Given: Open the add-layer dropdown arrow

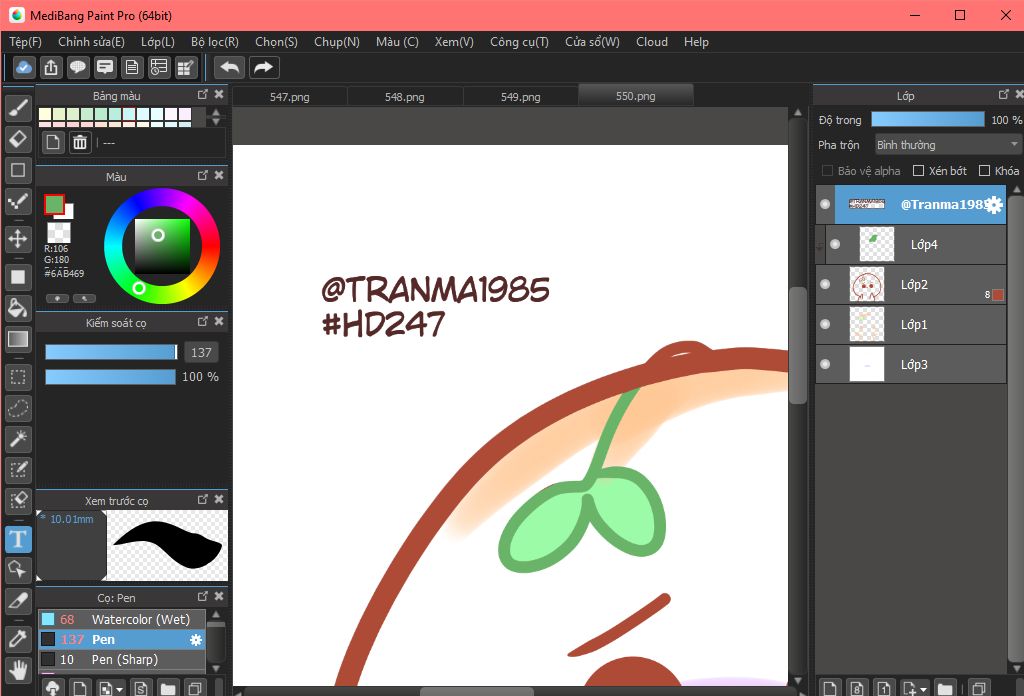Looking at the screenshot, I should click(x=923, y=689).
